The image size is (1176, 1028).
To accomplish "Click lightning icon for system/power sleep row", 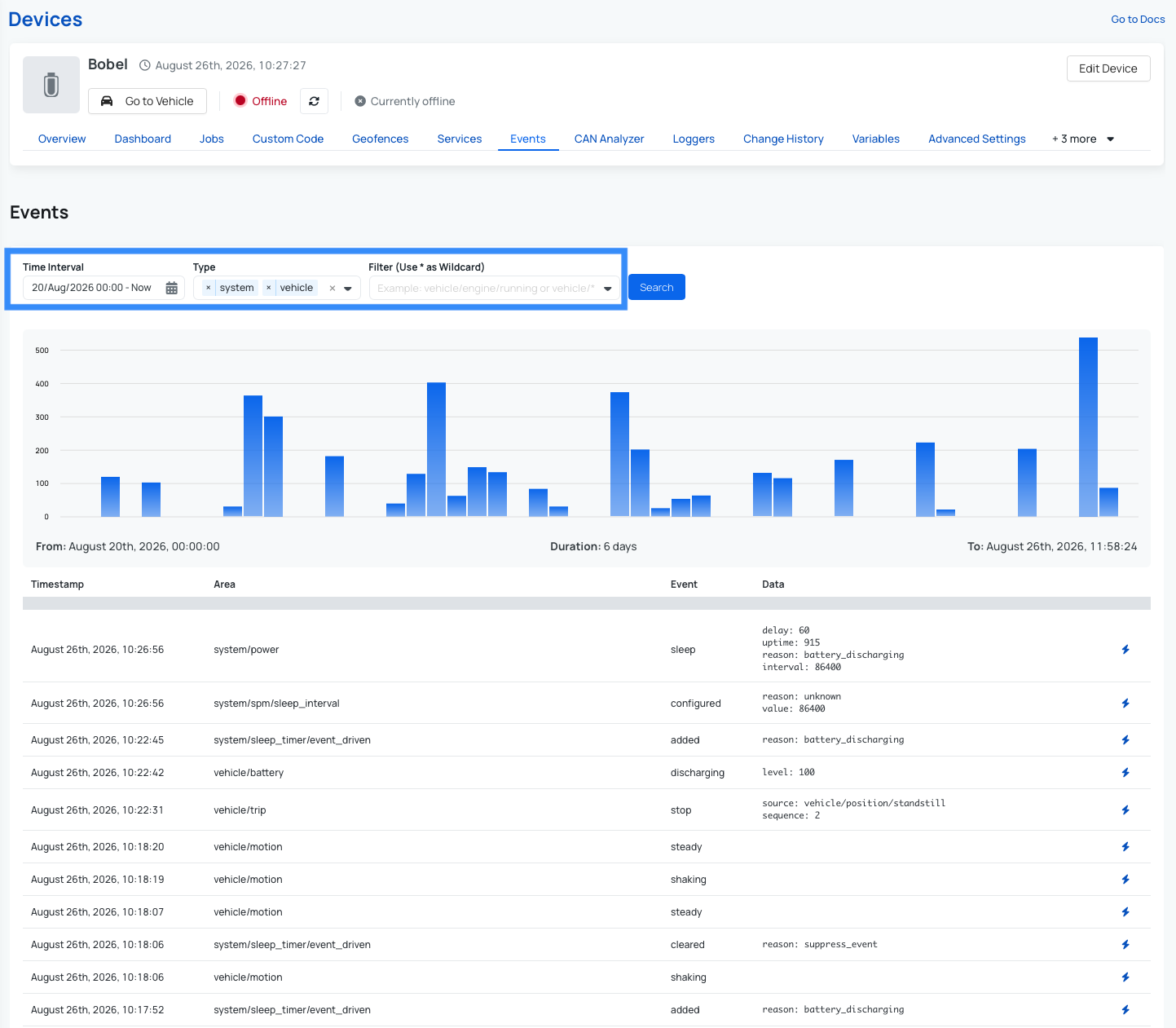I will pyautogui.click(x=1125, y=650).
